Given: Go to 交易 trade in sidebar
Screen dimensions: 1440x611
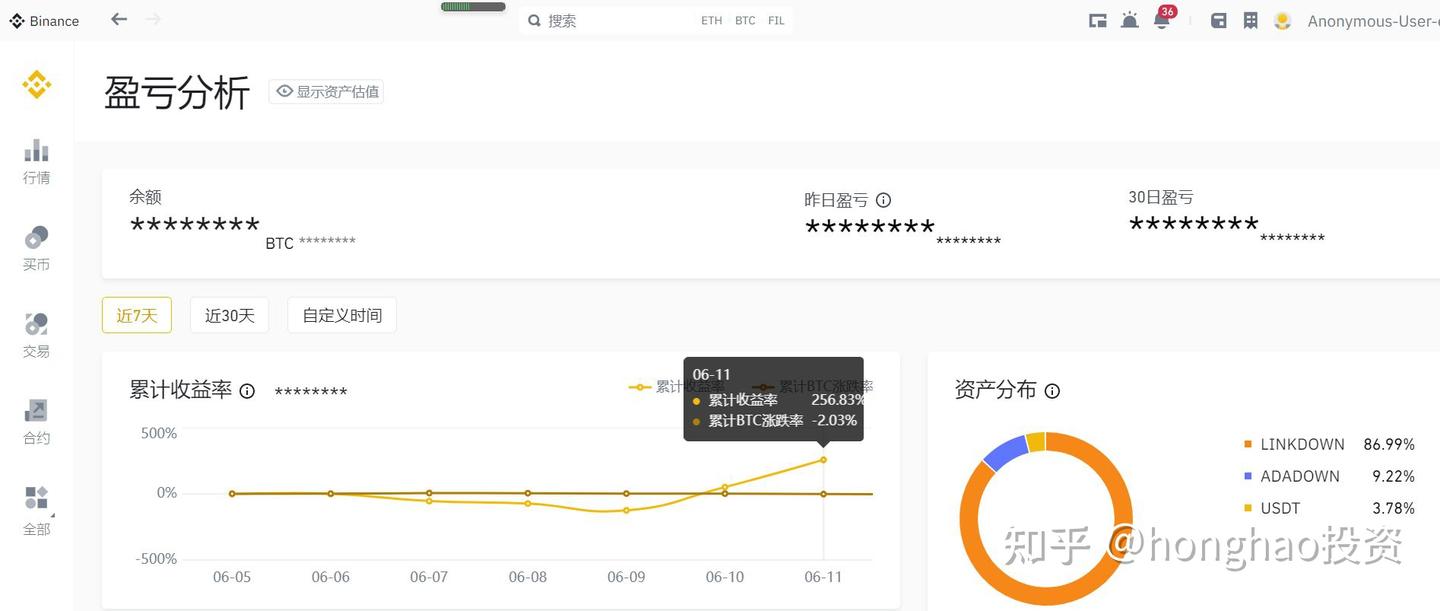Looking at the screenshot, I should point(37,334).
